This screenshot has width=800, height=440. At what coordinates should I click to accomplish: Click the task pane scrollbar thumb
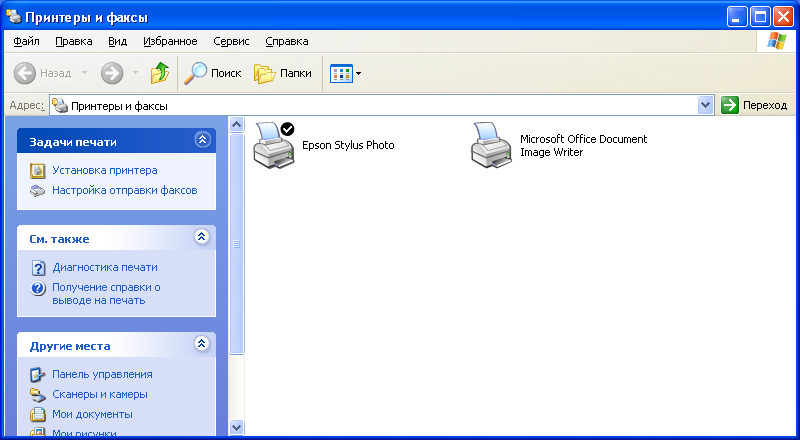pyautogui.click(x=236, y=243)
